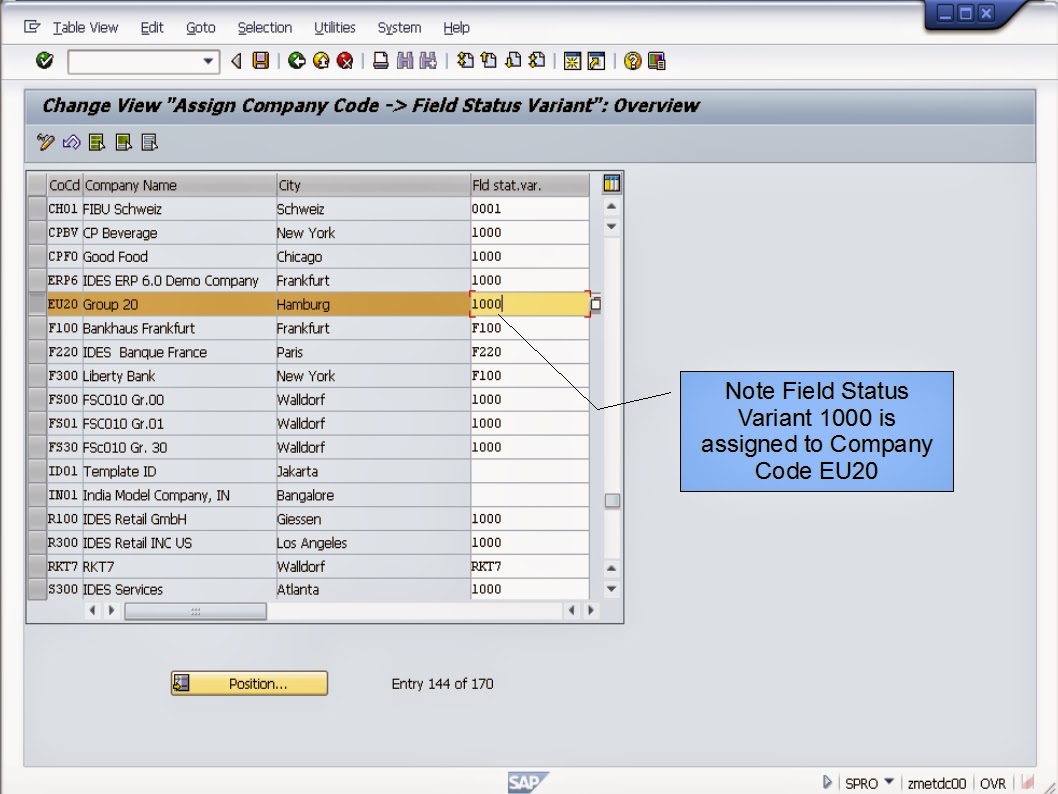The width and height of the screenshot is (1058, 794).
Task: Open the Table View menu
Action: tap(85, 27)
